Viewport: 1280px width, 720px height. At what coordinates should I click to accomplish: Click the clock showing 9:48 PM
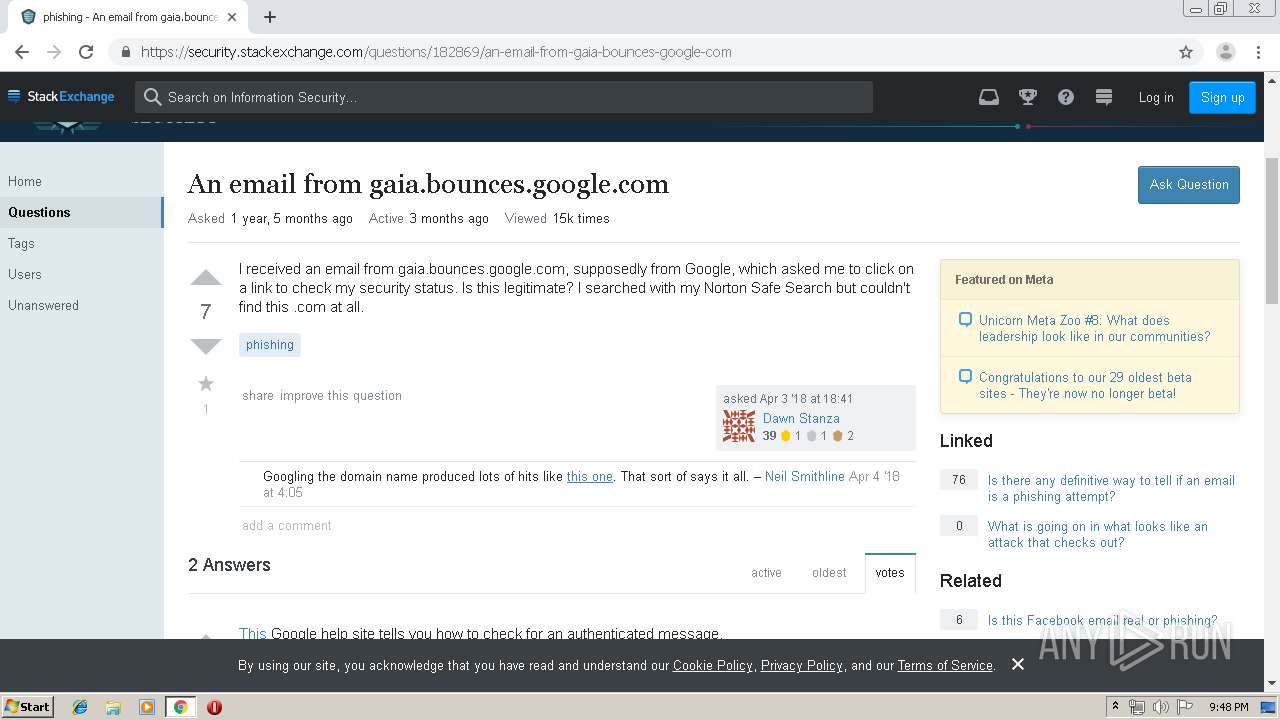(1228, 707)
